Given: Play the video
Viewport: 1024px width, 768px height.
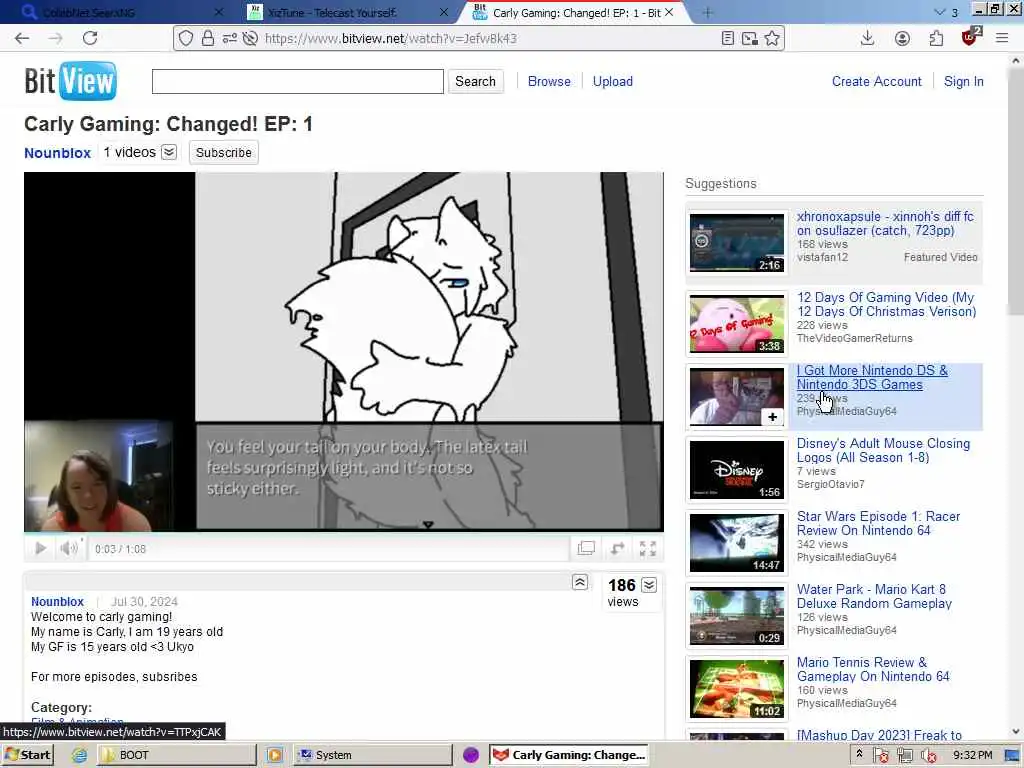Looking at the screenshot, I should coord(40,549).
